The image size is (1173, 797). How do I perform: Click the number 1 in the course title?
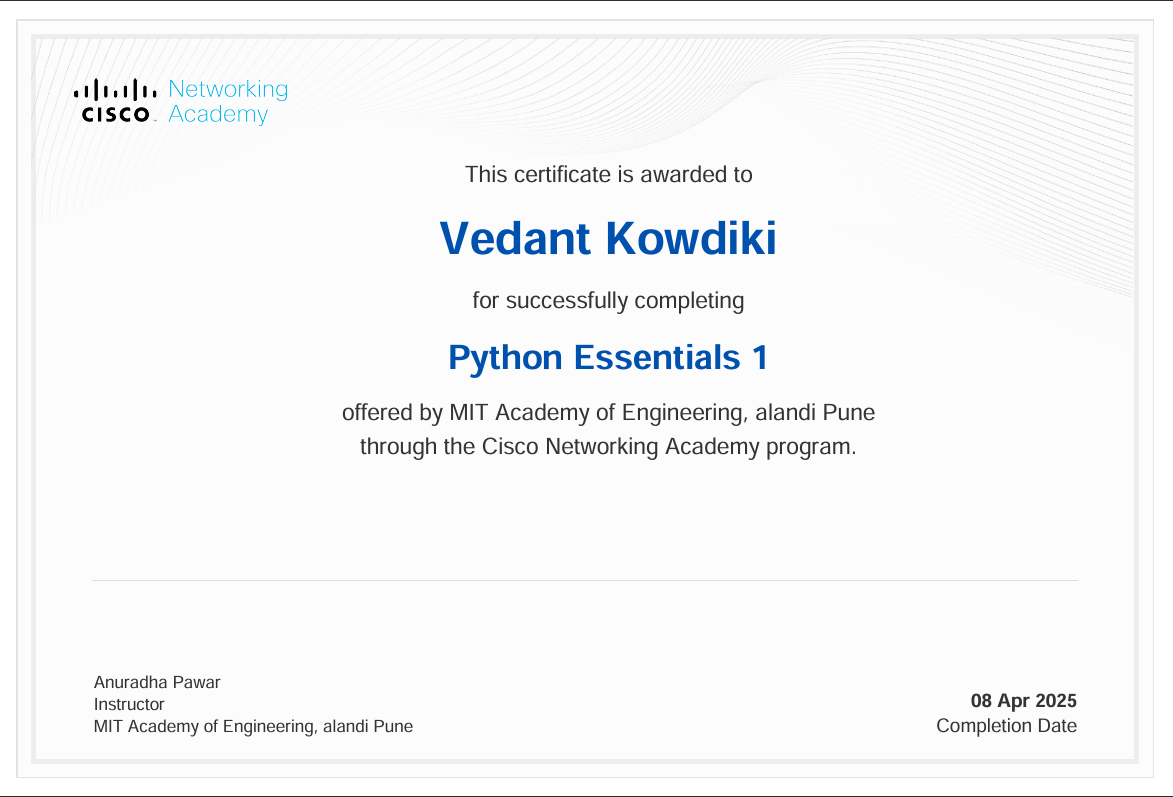click(x=759, y=357)
